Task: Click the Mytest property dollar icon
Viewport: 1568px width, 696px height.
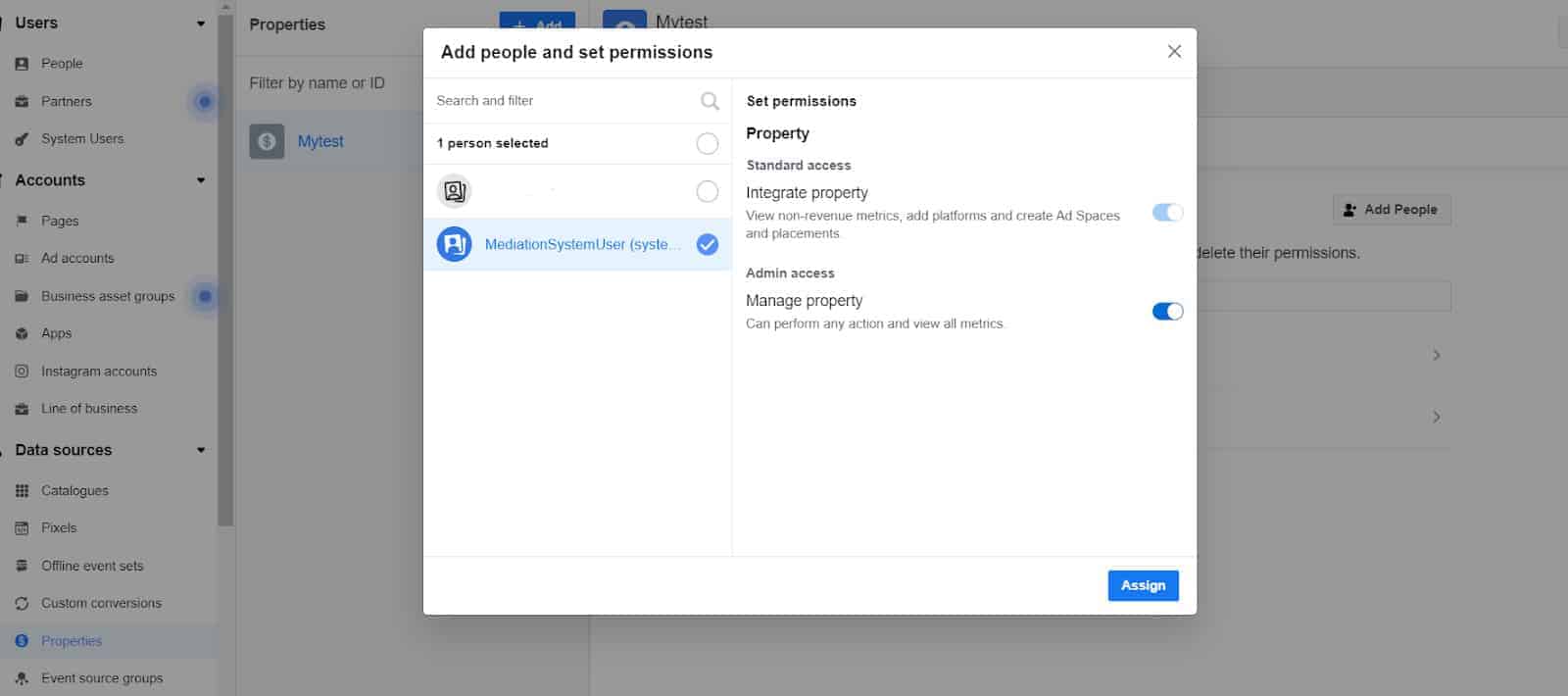Action: pos(267,141)
